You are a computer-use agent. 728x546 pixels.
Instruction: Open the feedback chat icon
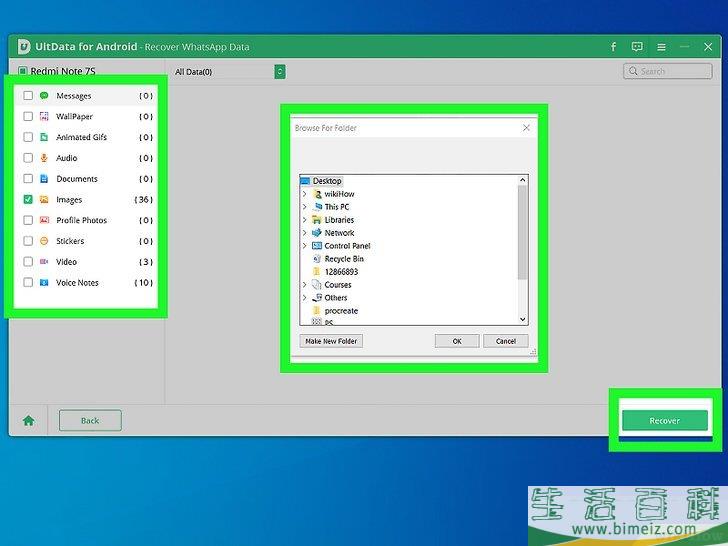637,46
